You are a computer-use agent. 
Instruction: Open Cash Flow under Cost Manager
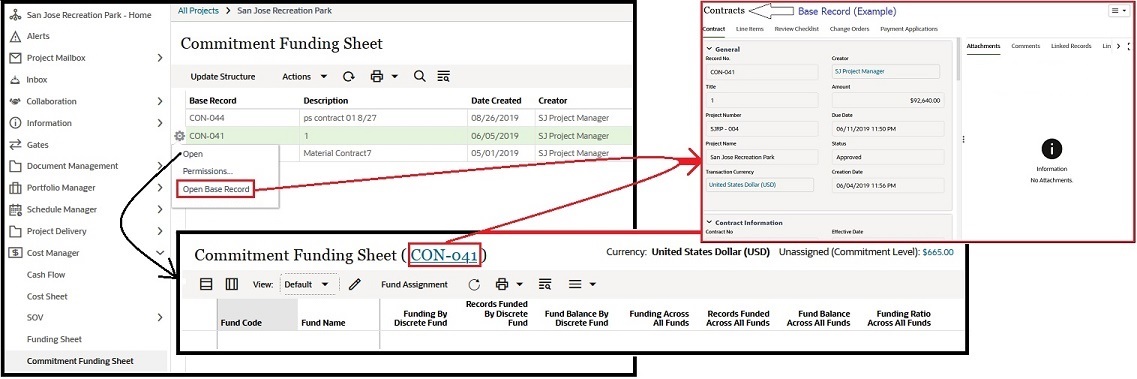tap(46, 275)
